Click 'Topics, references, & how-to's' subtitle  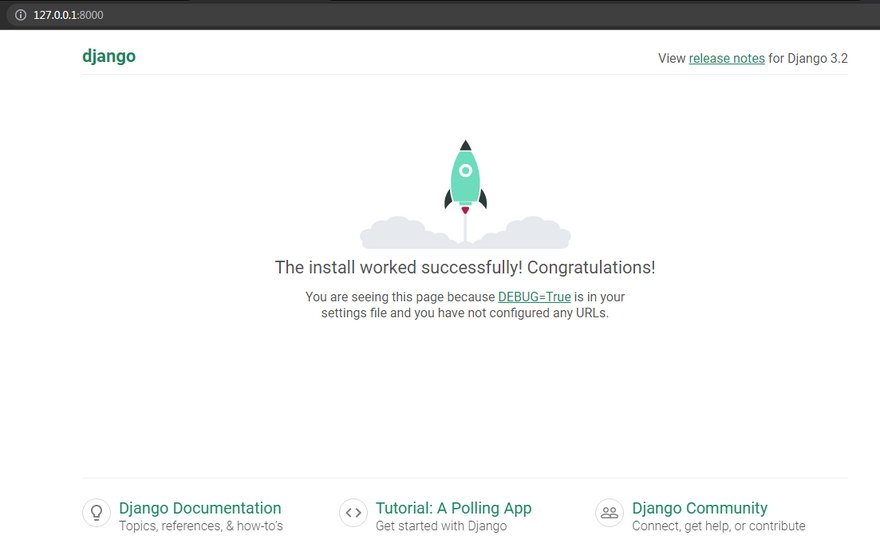coord(200,526)
